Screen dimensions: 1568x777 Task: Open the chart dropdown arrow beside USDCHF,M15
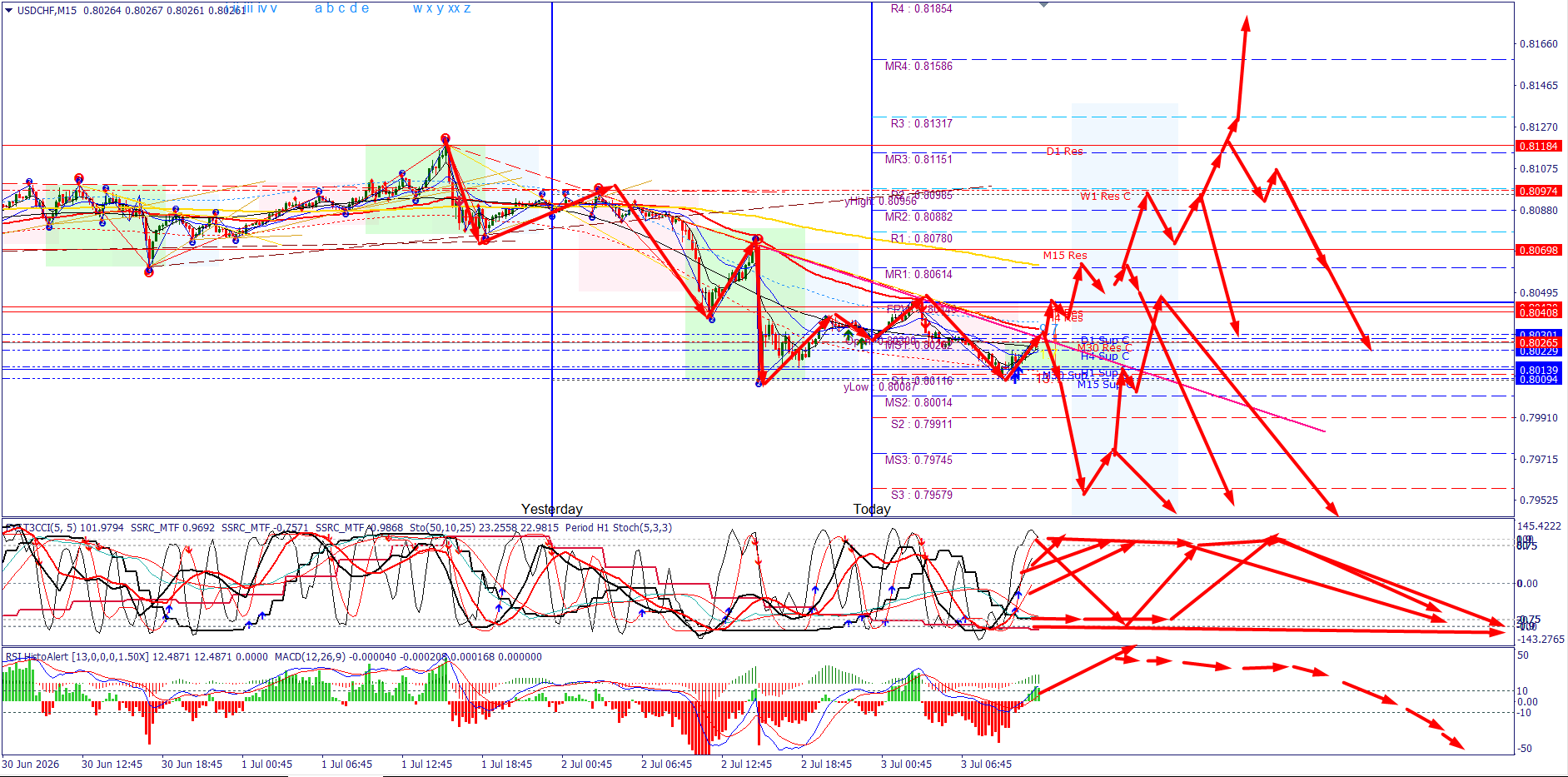pyautogui.click(x=8, y=11)
